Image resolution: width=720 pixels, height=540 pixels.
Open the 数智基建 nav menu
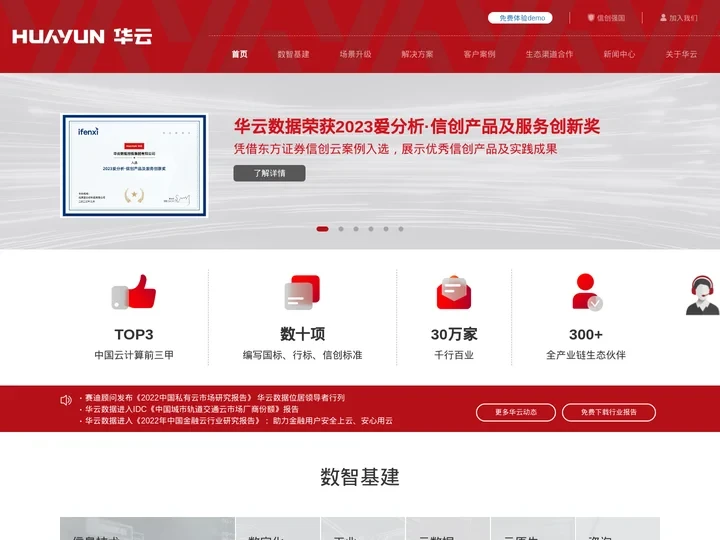coord(293,54)
